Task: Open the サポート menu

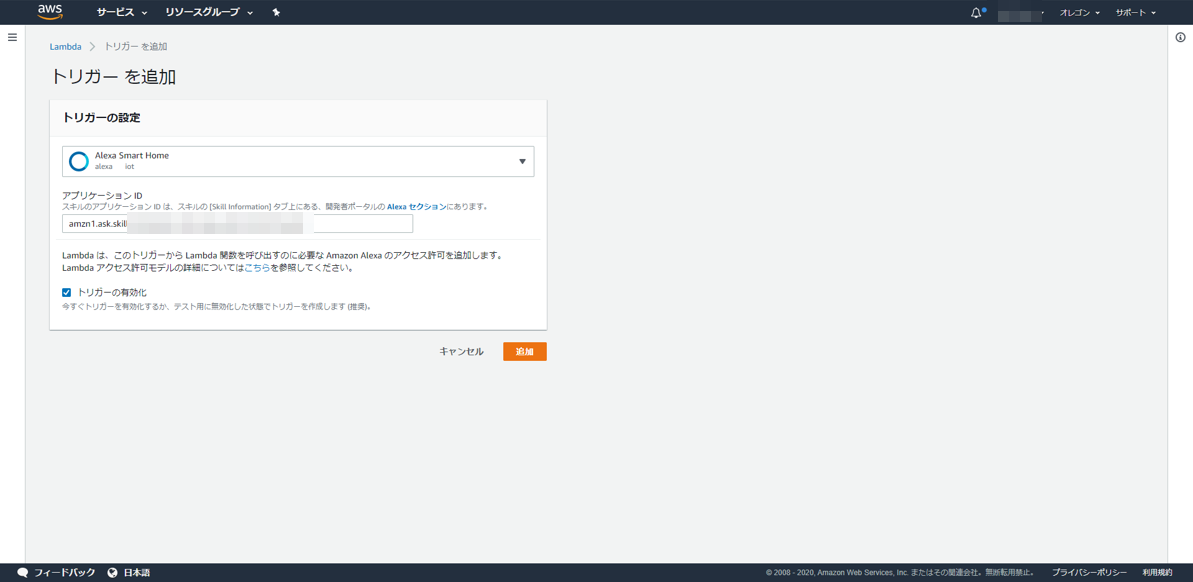Action: [1136, 13]
